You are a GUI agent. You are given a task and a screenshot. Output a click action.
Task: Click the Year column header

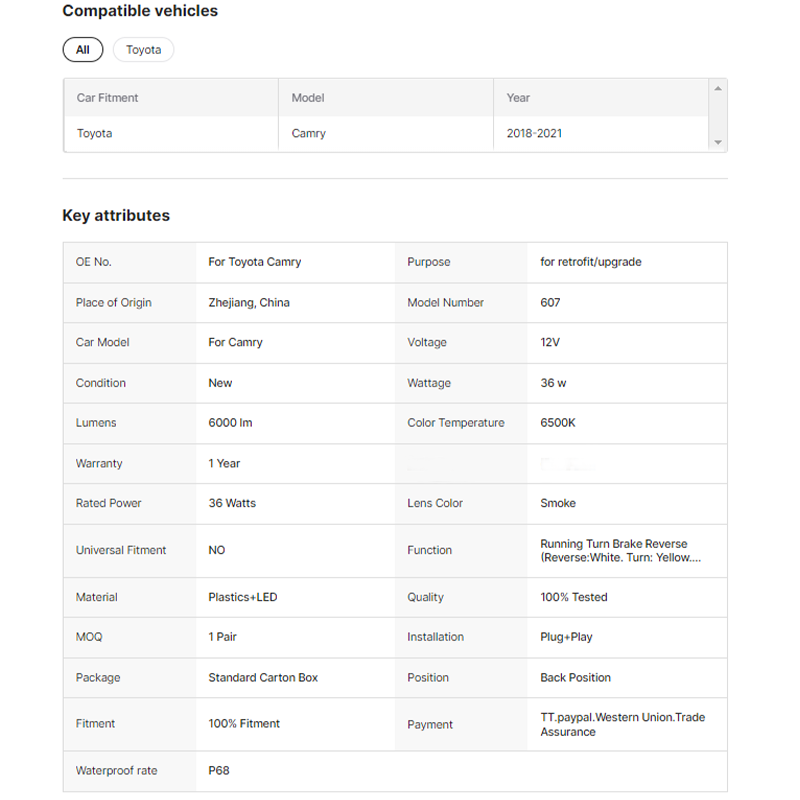tap(518, 98)
